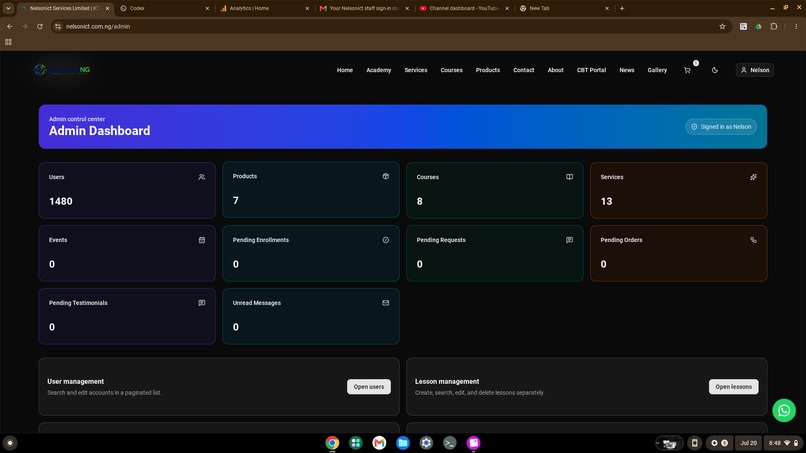Click the Signed in as Nelson badge
The image size is (806, 453).
(x=721, y=126)
